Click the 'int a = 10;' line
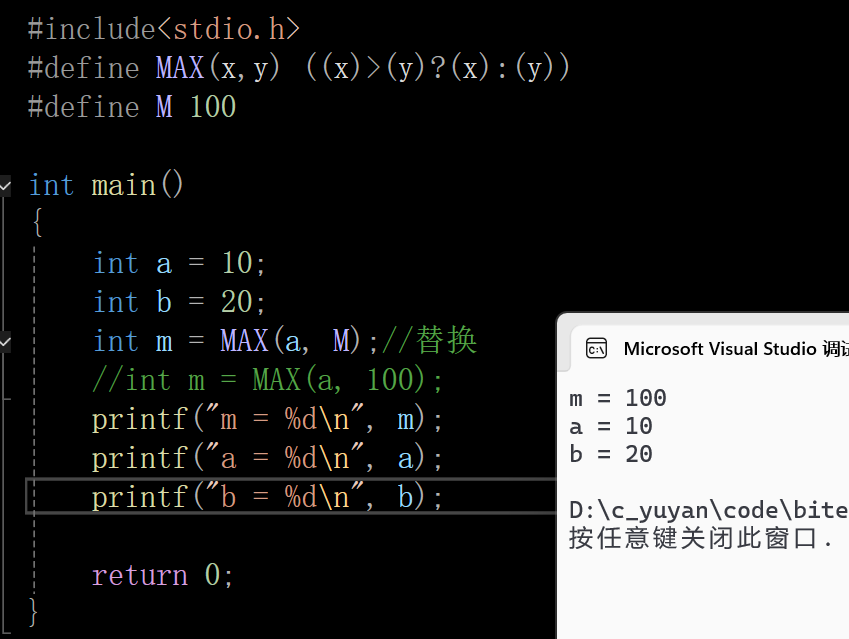Screen dimensions: 849x639 pos(179,263)
